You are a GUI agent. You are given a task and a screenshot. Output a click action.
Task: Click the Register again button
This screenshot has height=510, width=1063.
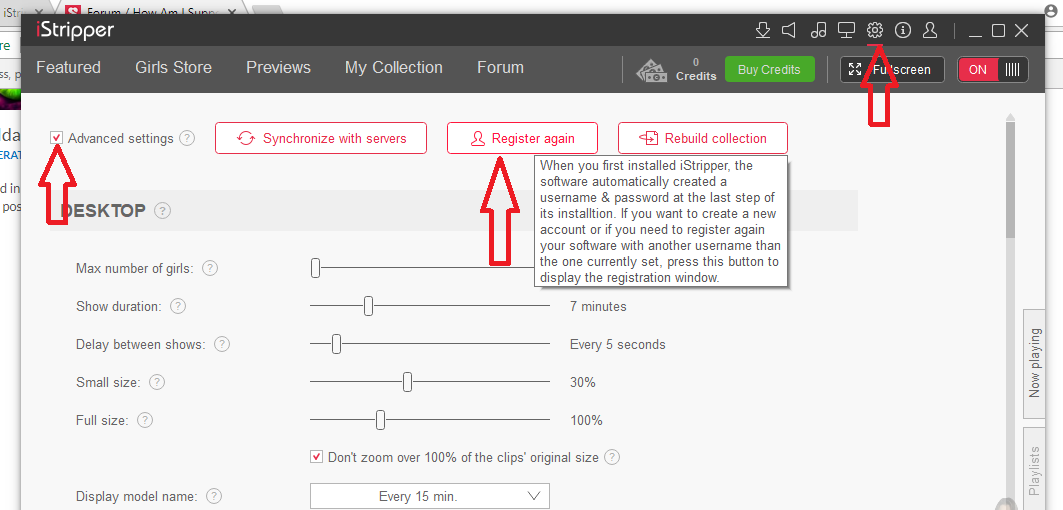(522, 138)
